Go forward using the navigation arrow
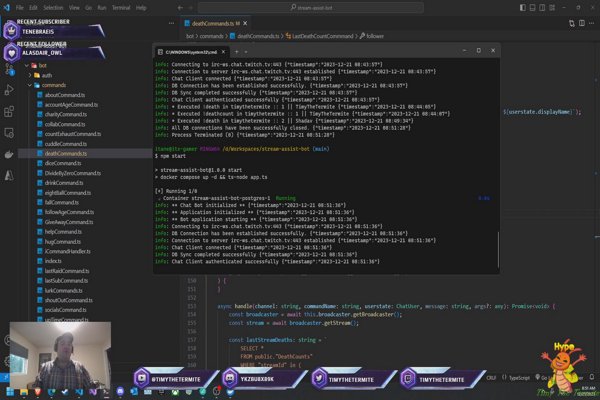This screenshot has width=600, height=400. pos(191,8)
